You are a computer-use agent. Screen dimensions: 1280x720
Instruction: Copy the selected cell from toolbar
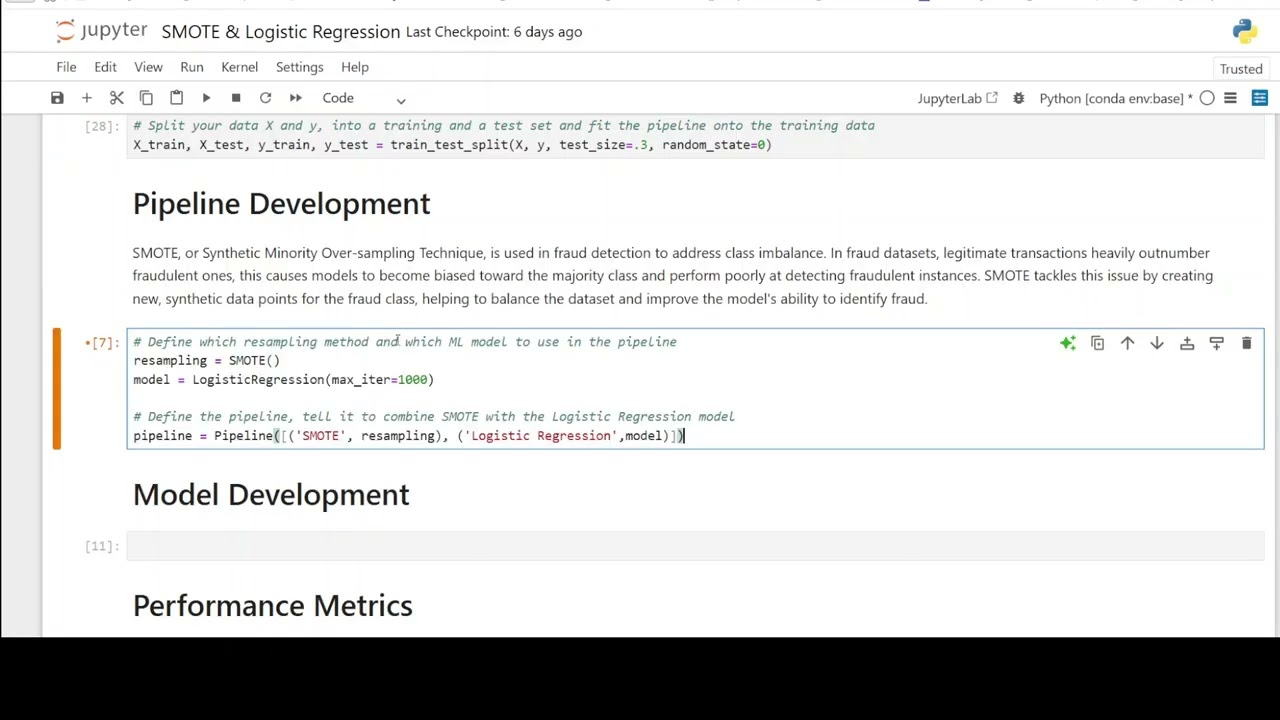pyautogui.click(x=146, y=98)
